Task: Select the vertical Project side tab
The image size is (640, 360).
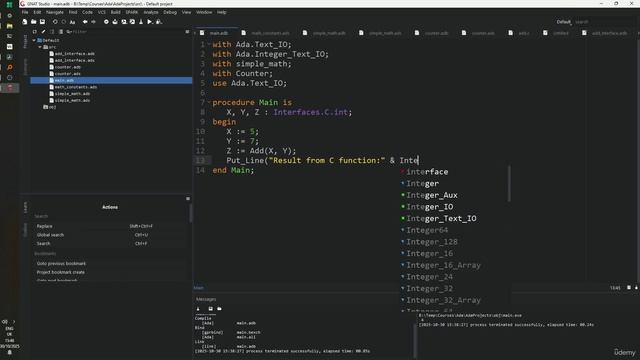Action: [25, 42]
